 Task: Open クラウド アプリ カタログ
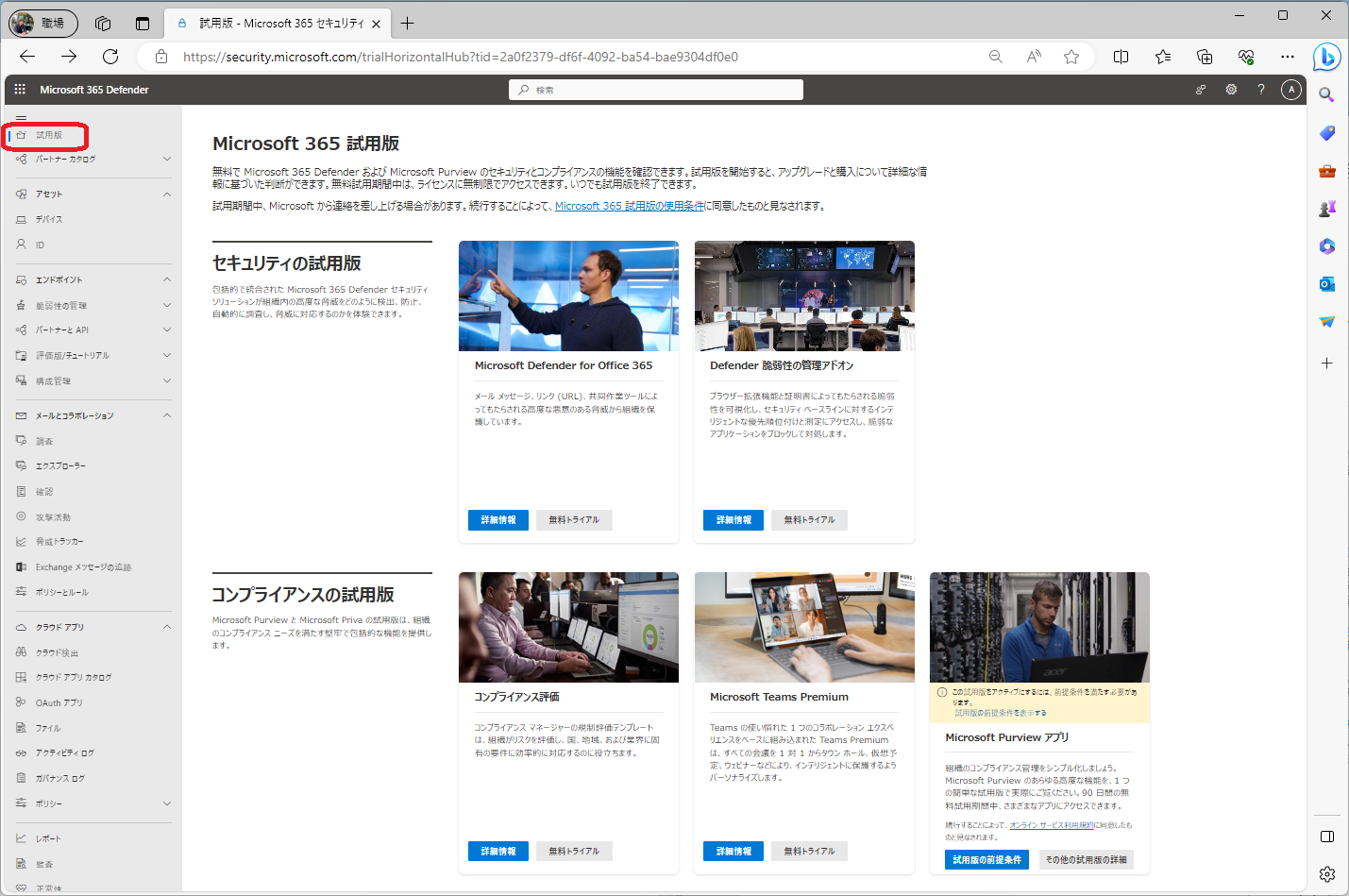click(74, 677)
